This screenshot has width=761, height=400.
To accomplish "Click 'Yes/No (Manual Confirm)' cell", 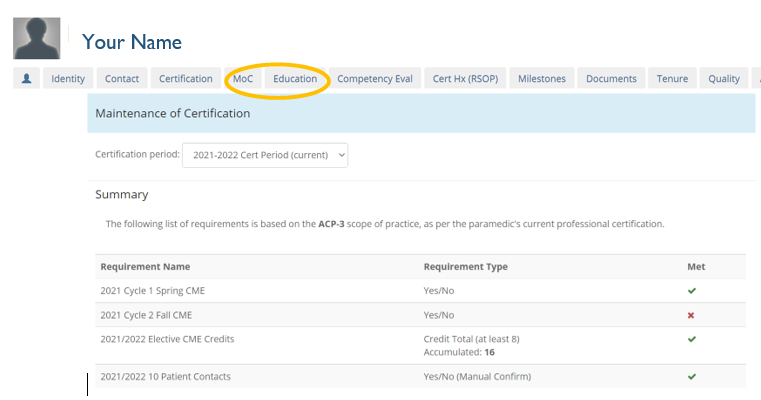I will (x=477, y=377).
